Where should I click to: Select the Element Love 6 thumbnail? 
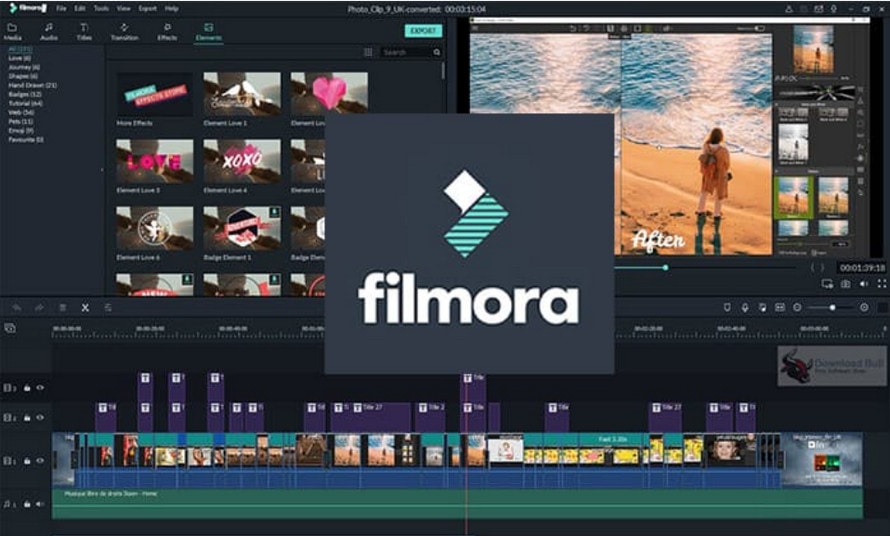pos(154,229)
